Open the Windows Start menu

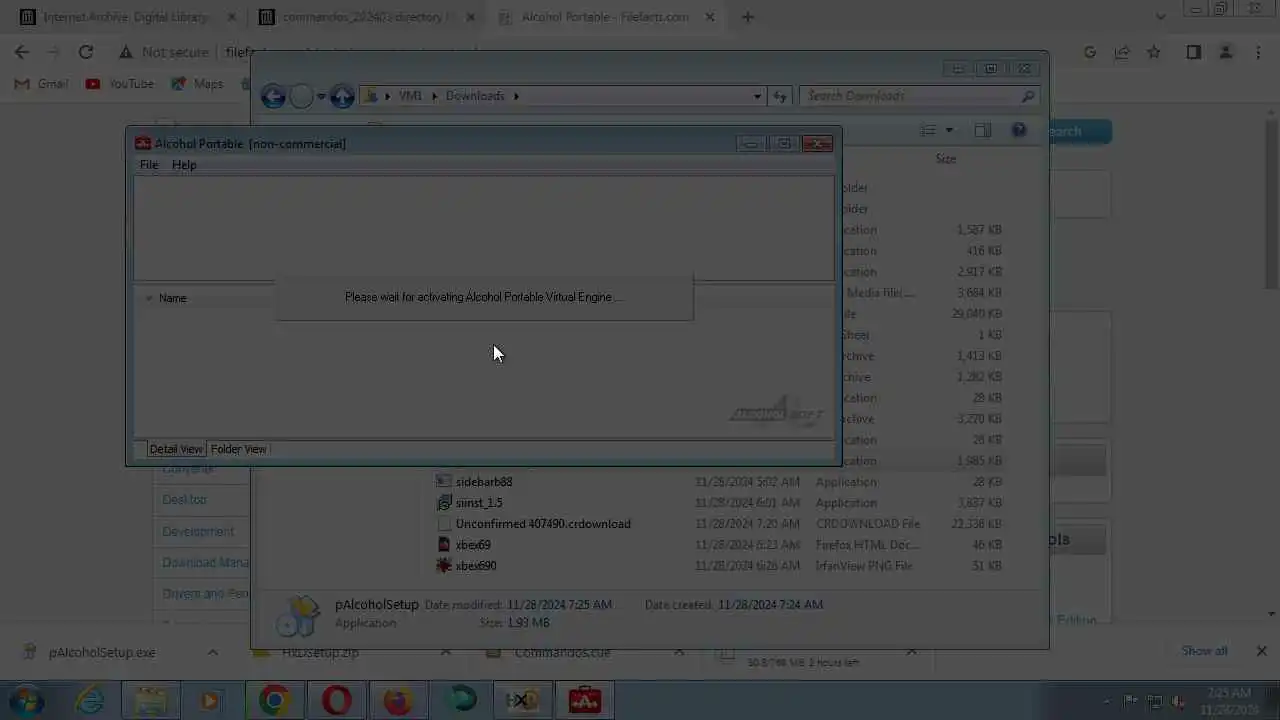point(27,701)
